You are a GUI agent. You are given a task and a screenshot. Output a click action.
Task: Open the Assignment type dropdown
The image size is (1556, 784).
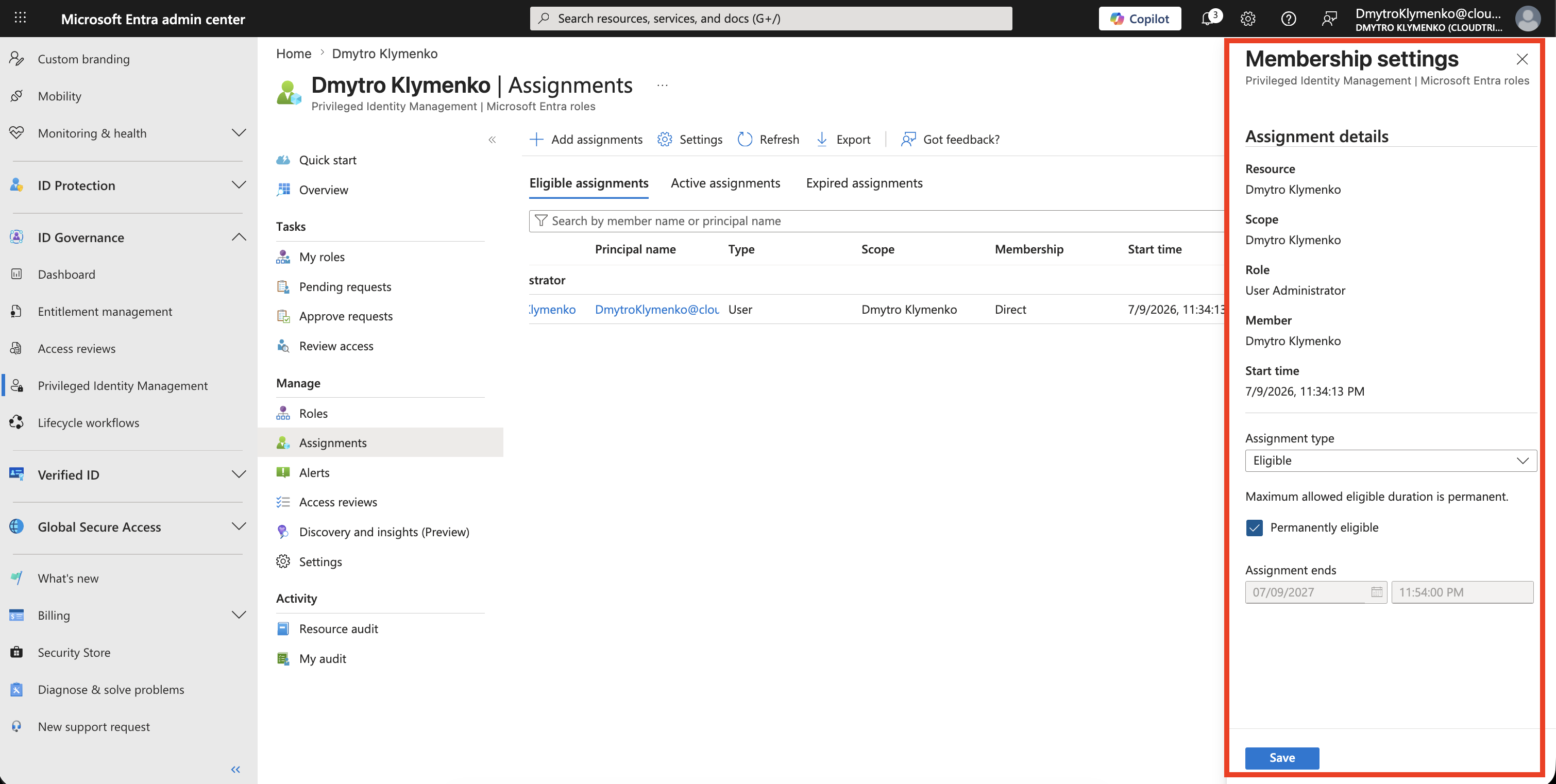1391,461
